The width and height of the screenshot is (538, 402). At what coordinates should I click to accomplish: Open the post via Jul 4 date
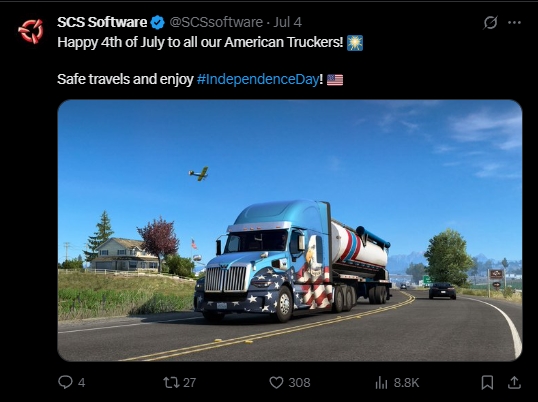pos(288,22)
